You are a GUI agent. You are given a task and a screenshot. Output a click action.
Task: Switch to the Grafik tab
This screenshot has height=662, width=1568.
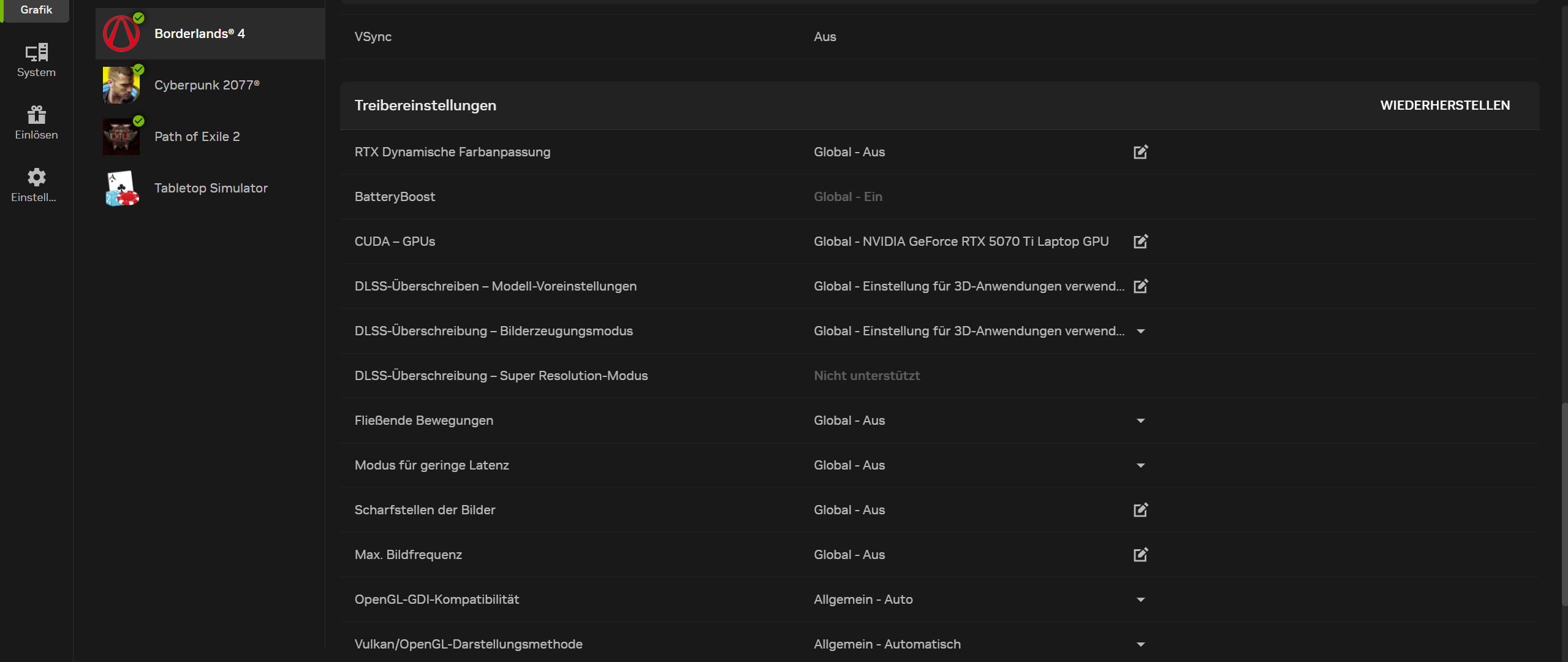36,10
